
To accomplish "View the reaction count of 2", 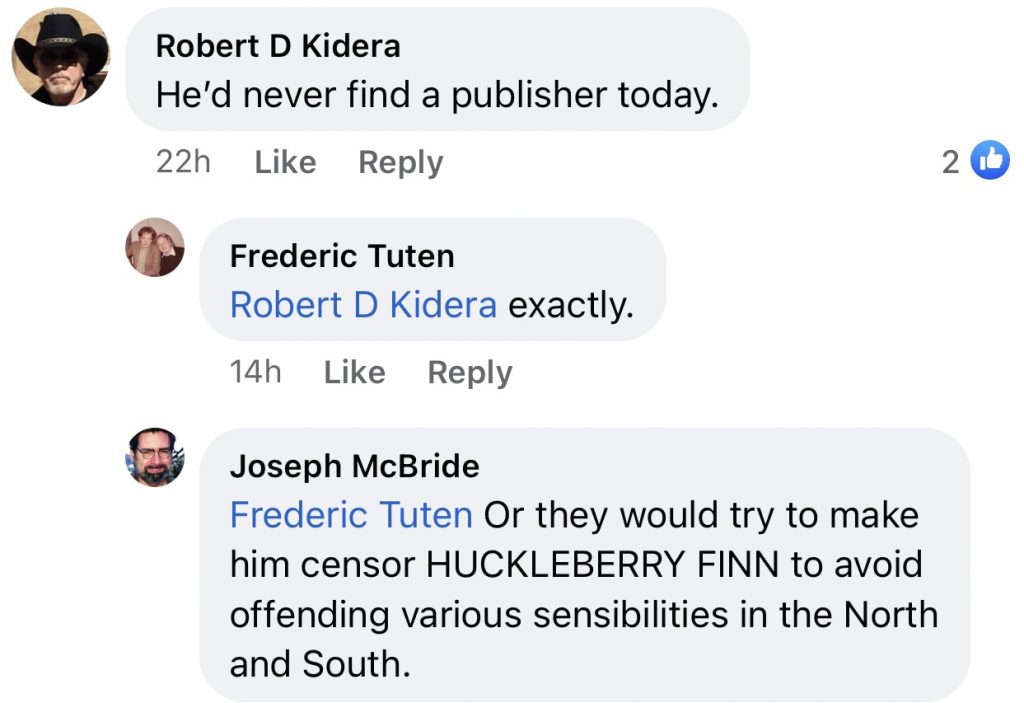I will coord(950,162).
